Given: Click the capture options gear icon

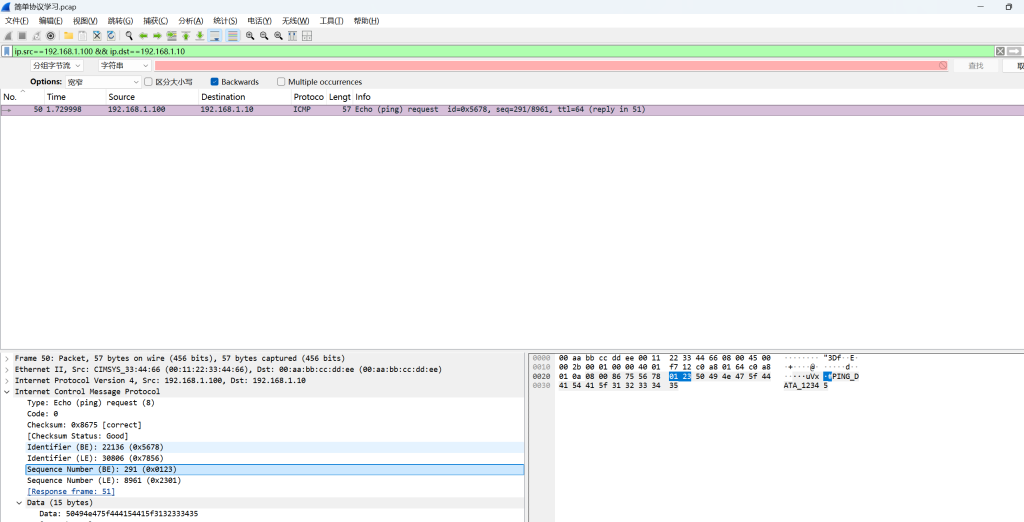Looking at the screenshot, I should point(50,36).
